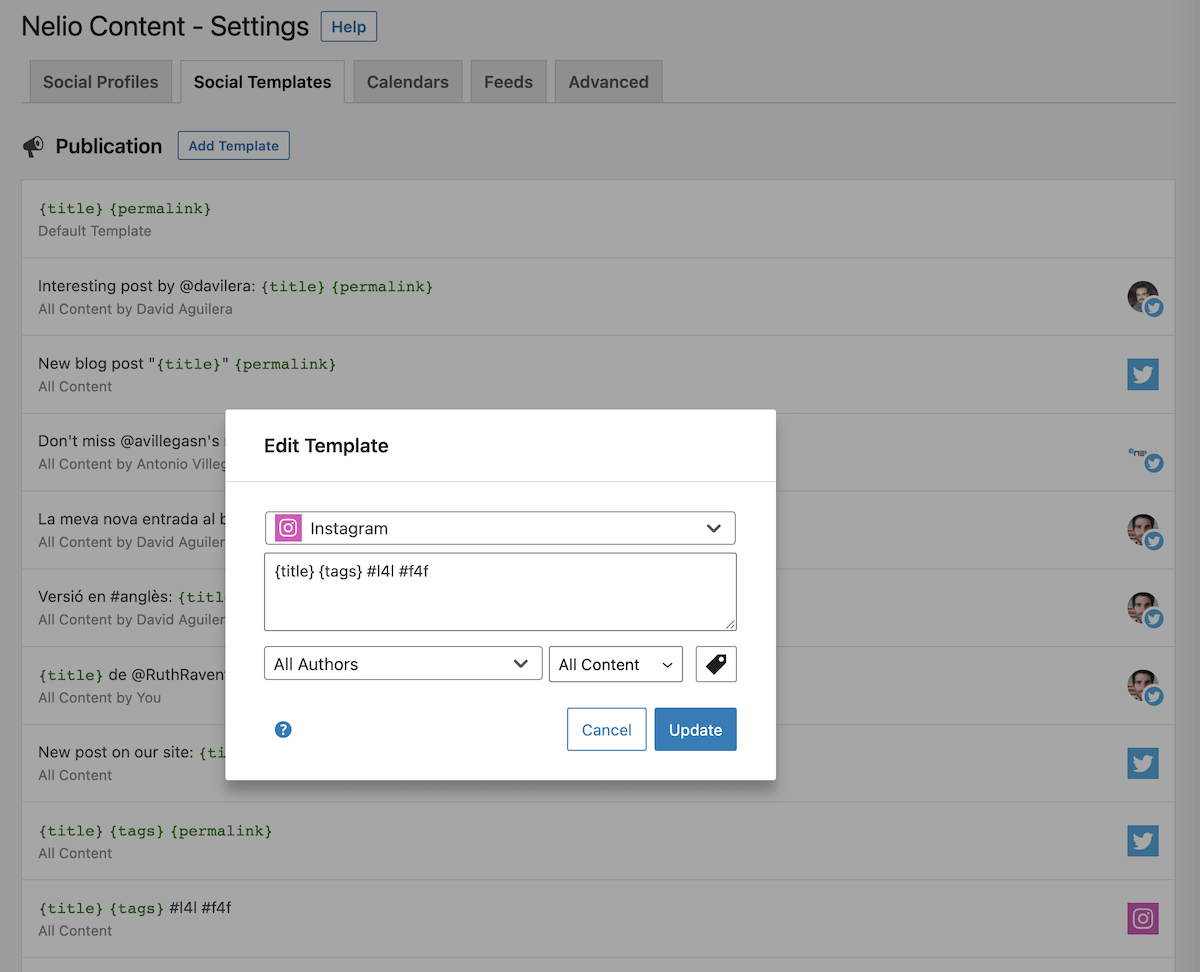Open the All Content dropdown
The width and height of the screenshot is (1200, 972).
(x=615, y=664)
